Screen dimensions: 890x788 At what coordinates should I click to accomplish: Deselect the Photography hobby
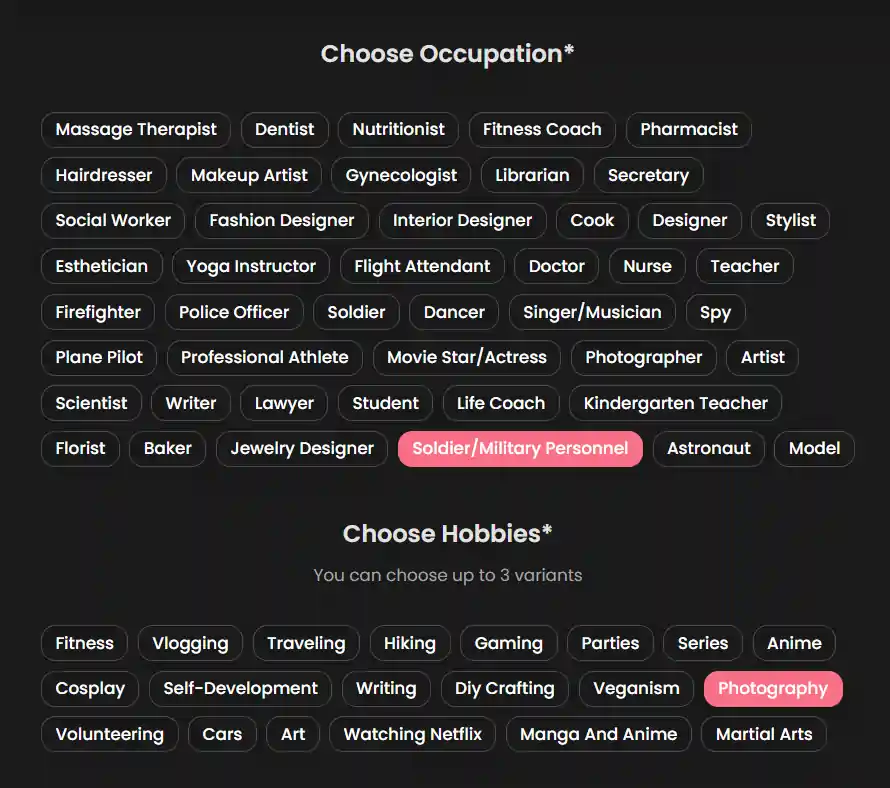pos(772,688)
